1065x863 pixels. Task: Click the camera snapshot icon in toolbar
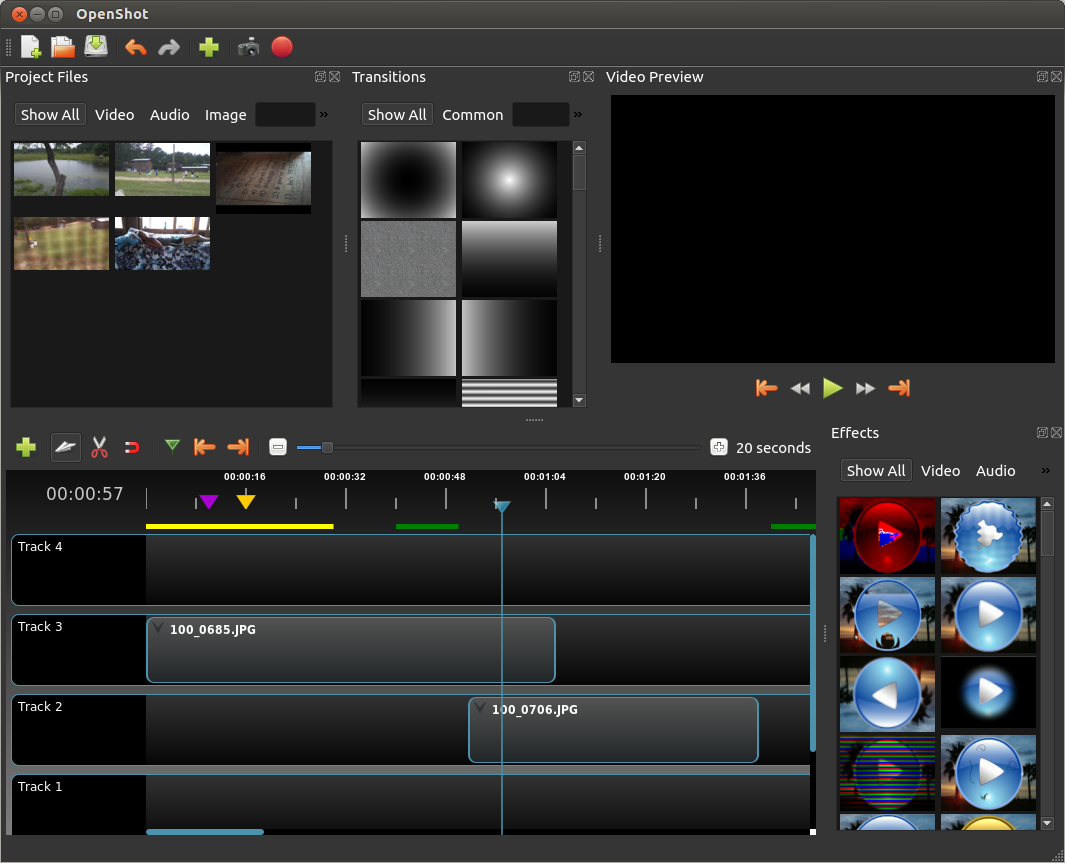(x=248, y=47)
